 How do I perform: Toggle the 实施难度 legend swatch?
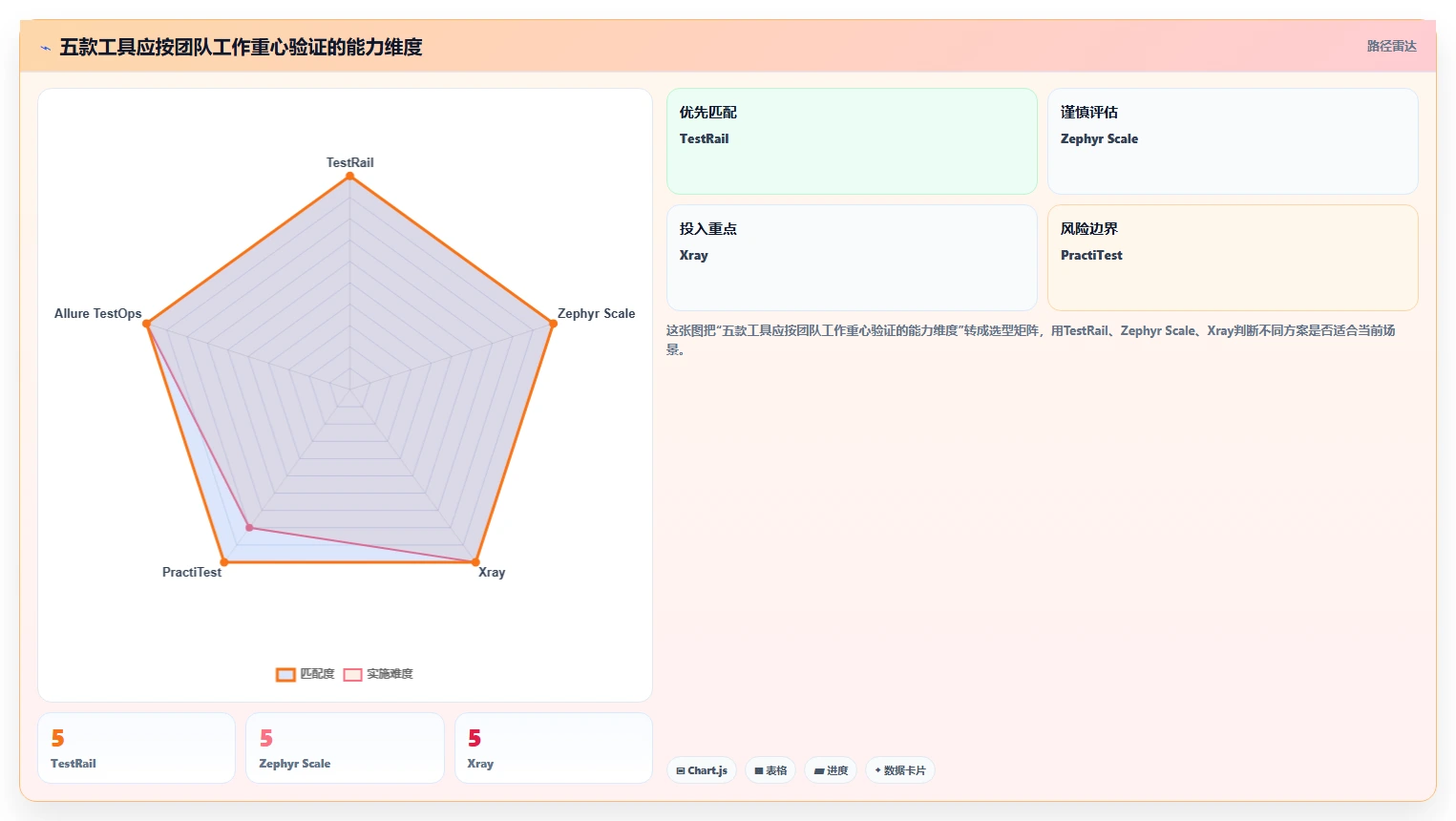tap(352, 675)
